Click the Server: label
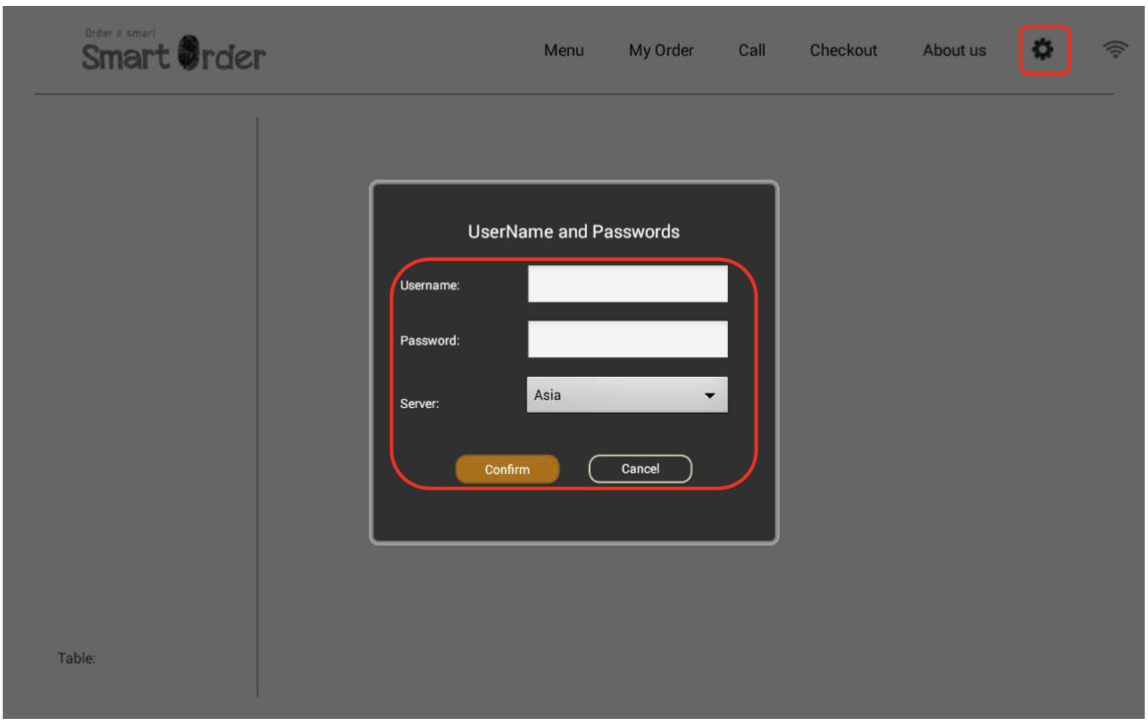 [420, 403]
